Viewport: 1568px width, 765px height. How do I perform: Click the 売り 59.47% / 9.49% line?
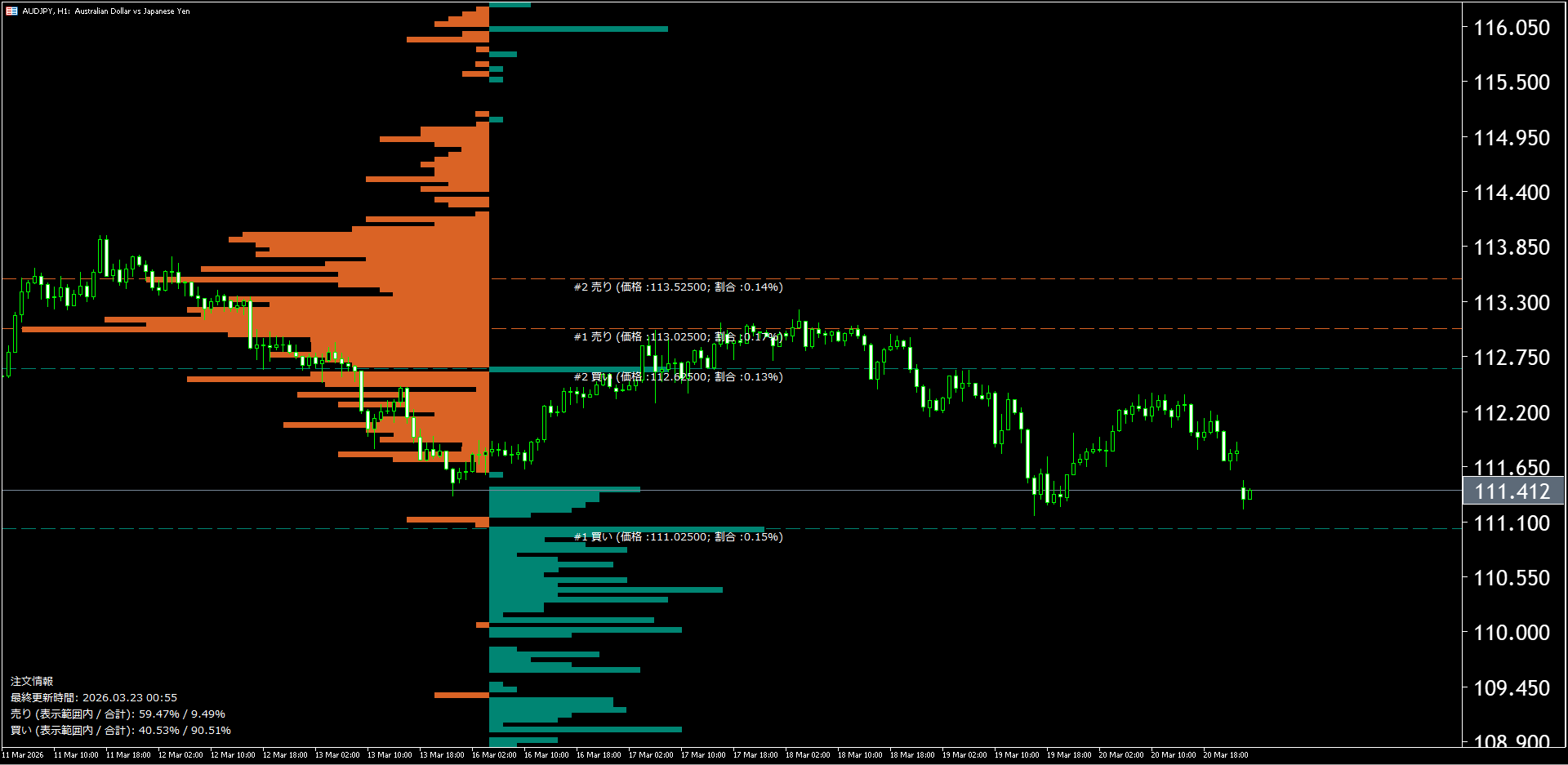118,714
